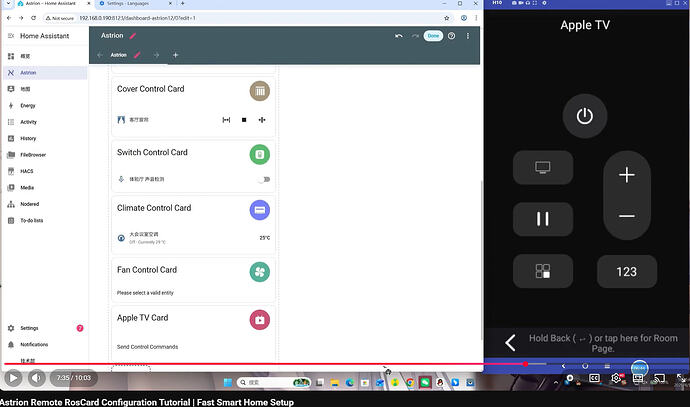Open Astrion in the sidebar
The height and width of the screenshot is (407, 690).
[45, 73]
